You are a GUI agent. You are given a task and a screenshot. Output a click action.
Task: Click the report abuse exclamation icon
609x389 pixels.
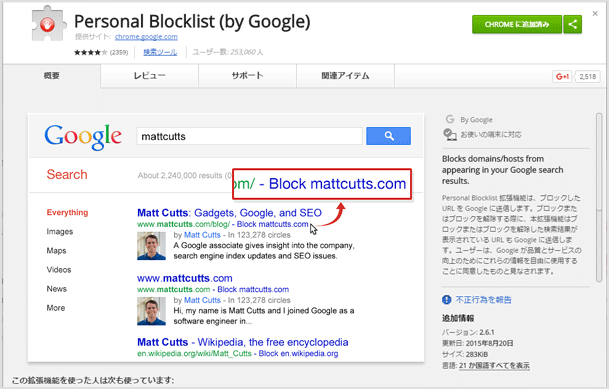[447, 300]
